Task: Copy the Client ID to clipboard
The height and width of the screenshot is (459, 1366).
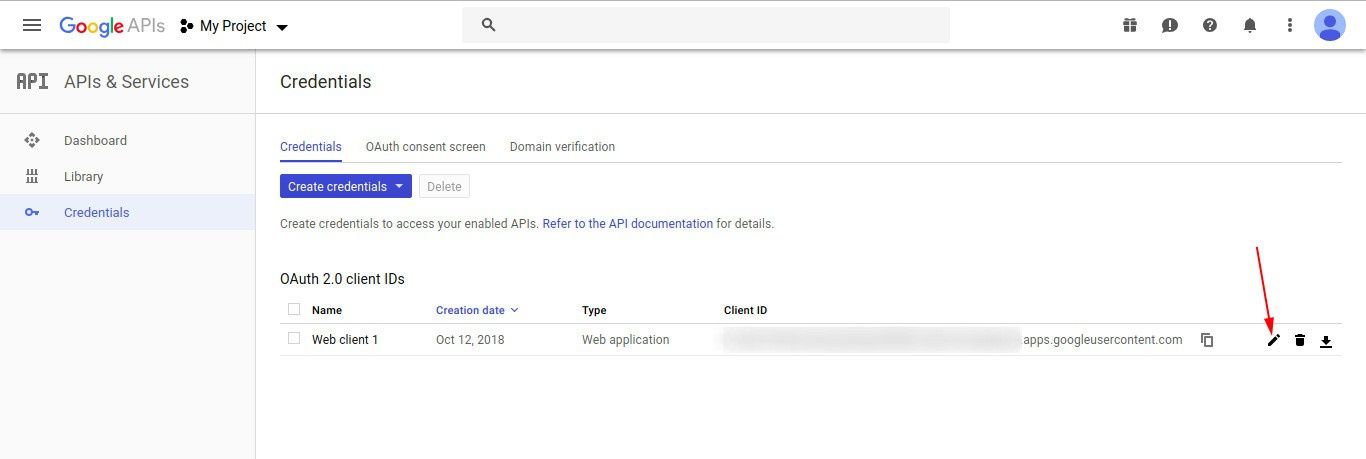Action: point(1207,340)
